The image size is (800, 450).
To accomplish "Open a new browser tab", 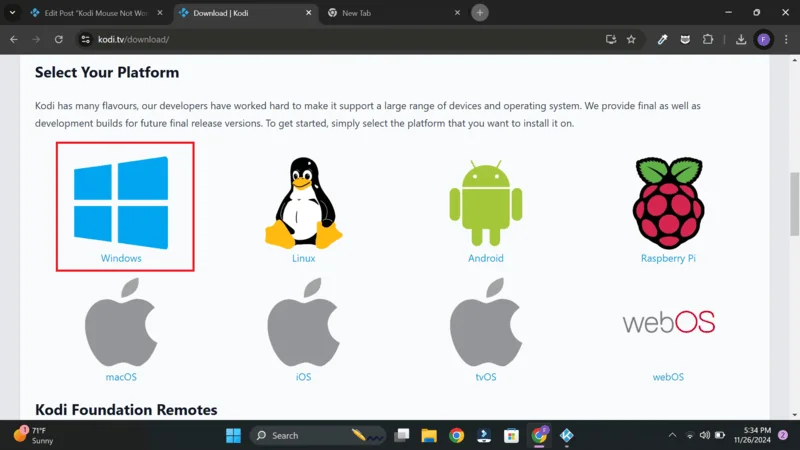I will [480, 13].
